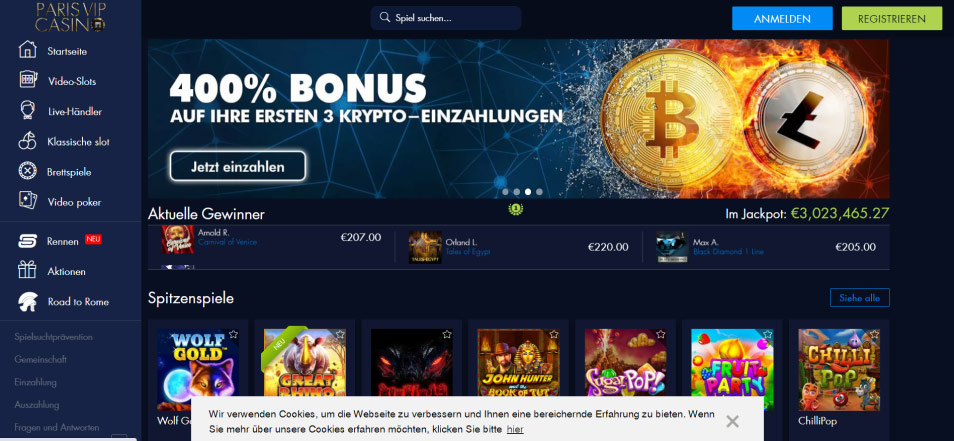Open the Road to Rome helmet icon
This screenshot has height=441, width=954.
(27, 301)
